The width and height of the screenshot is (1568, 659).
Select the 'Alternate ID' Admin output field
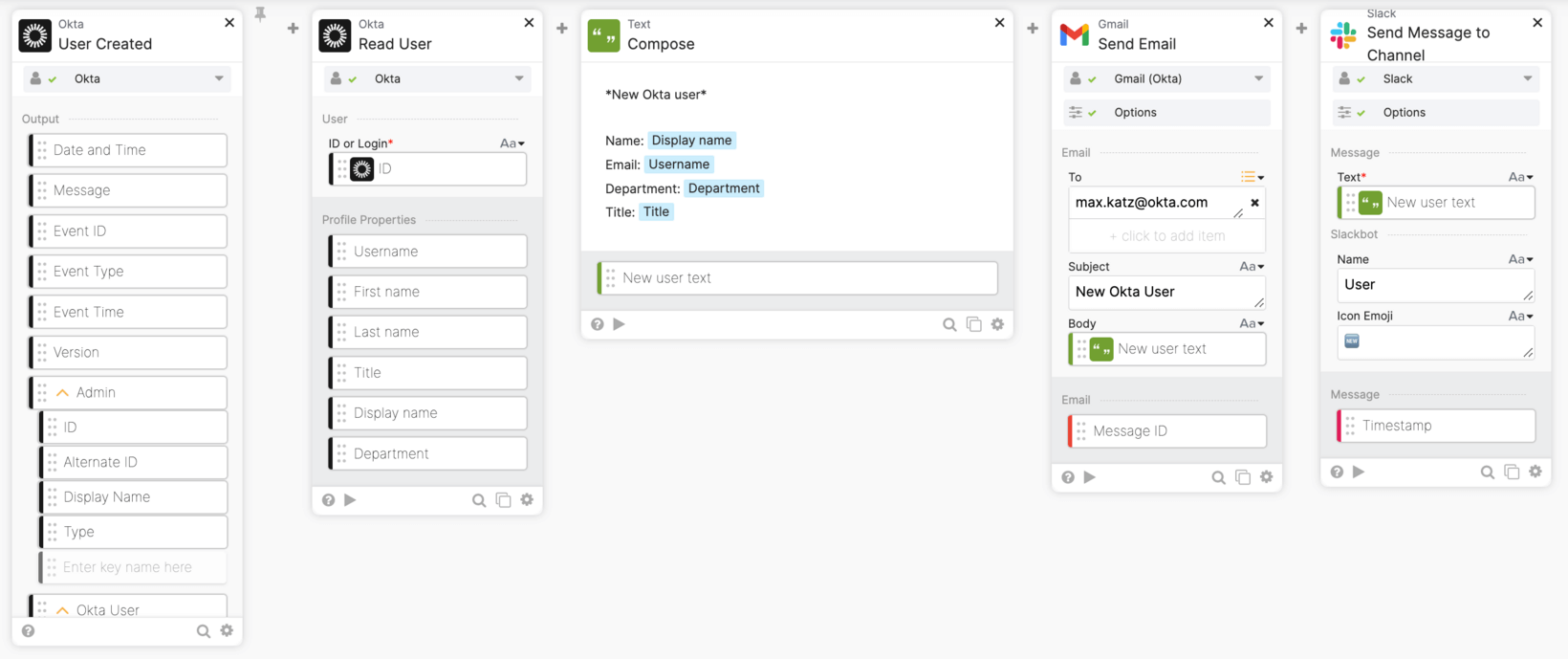click(x=134, y=462)
